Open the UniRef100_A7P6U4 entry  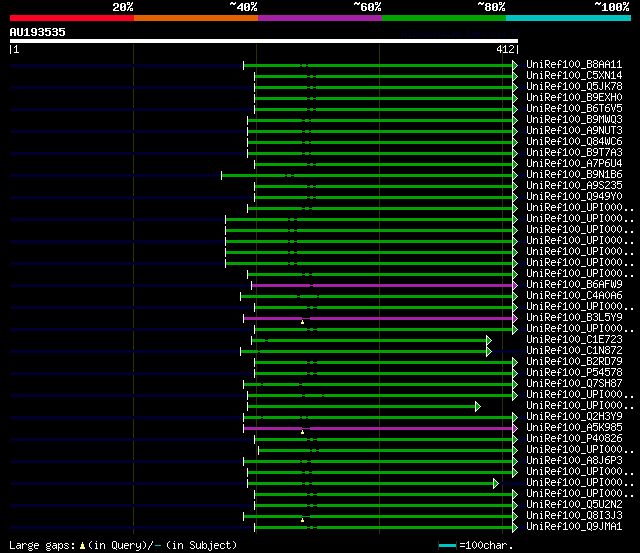(x=574, y=164)
